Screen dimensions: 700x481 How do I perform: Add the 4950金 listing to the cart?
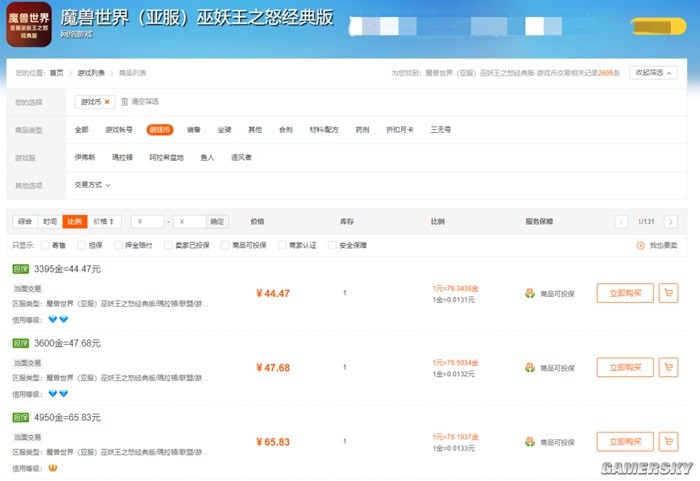pos(668,441)
